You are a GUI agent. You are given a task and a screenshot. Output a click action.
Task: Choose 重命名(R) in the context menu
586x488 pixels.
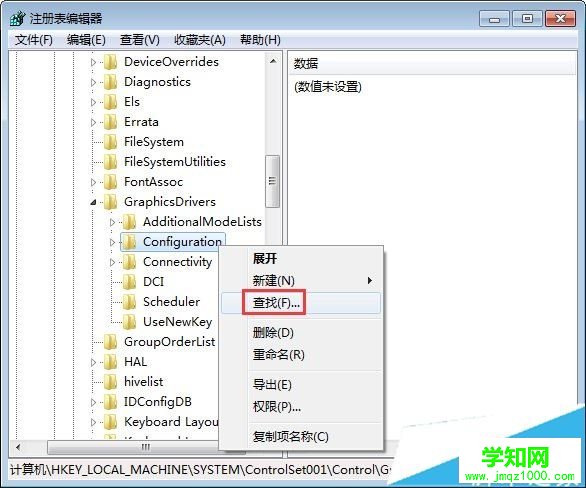point(301,354)
